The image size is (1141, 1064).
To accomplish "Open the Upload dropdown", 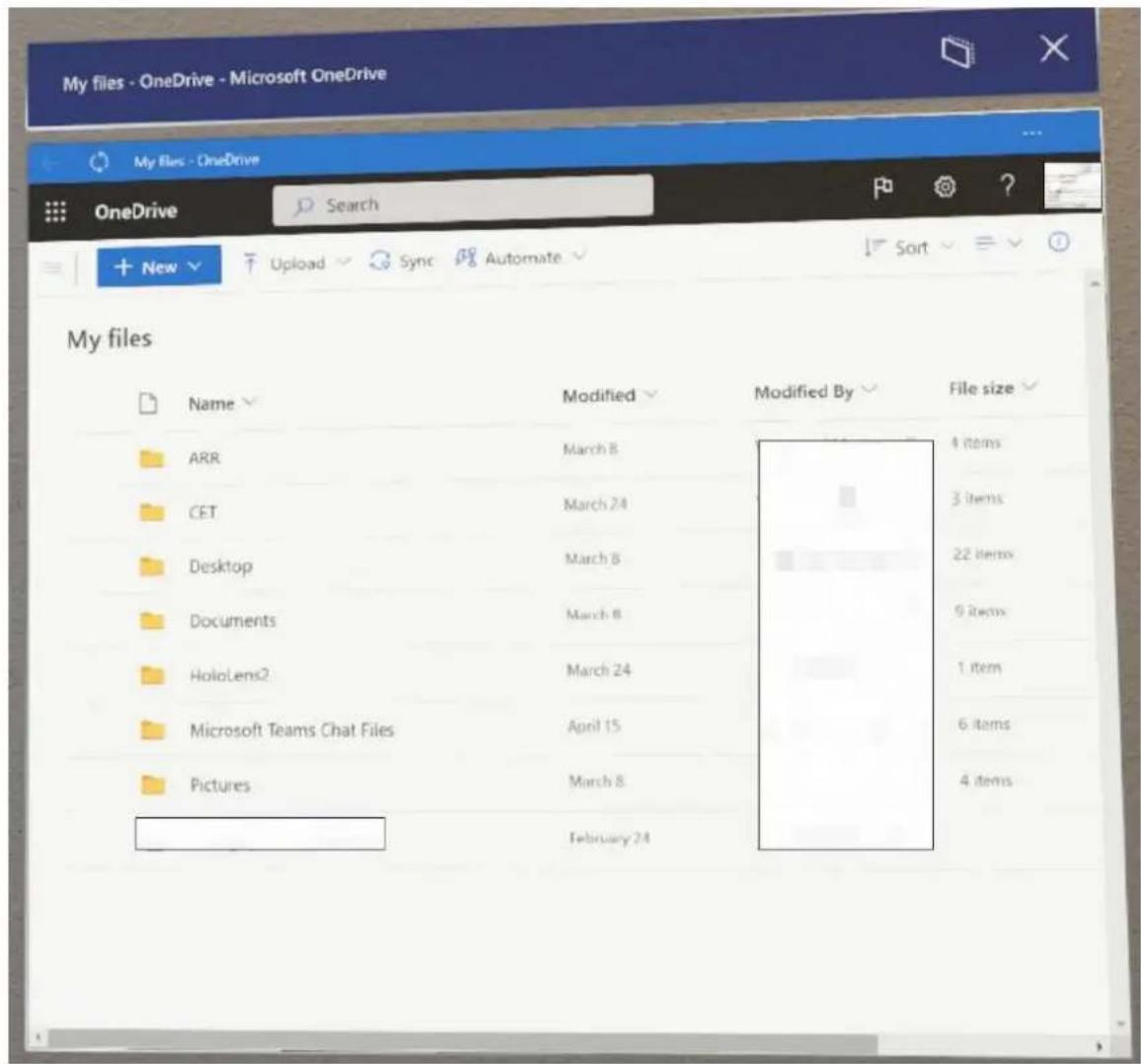I will point(297,263).
